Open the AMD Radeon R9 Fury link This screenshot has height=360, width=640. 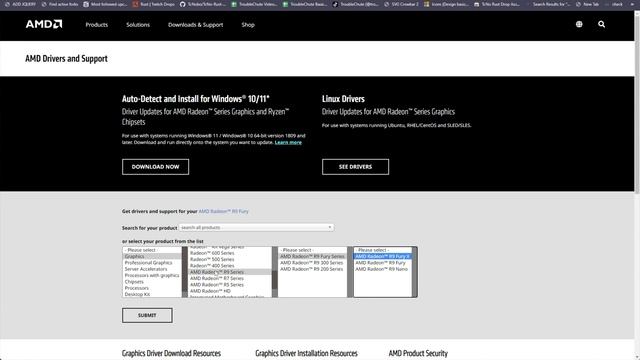pyautogui.click(x=224, y=211)
